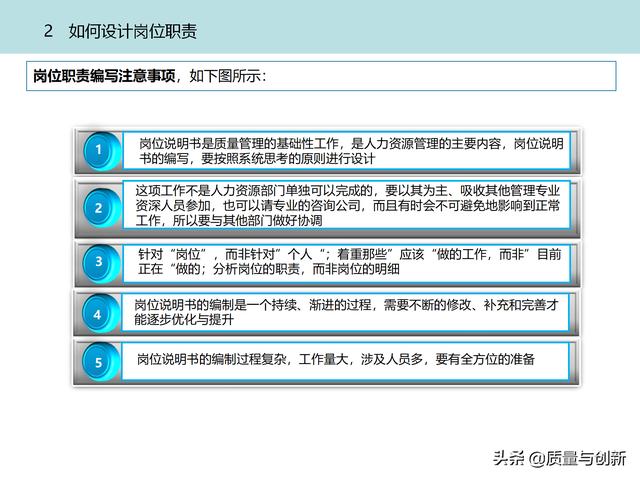The image size is (640, 480).
Task: Select the blue circle badge numbered 2
Action: click(98, 208)
